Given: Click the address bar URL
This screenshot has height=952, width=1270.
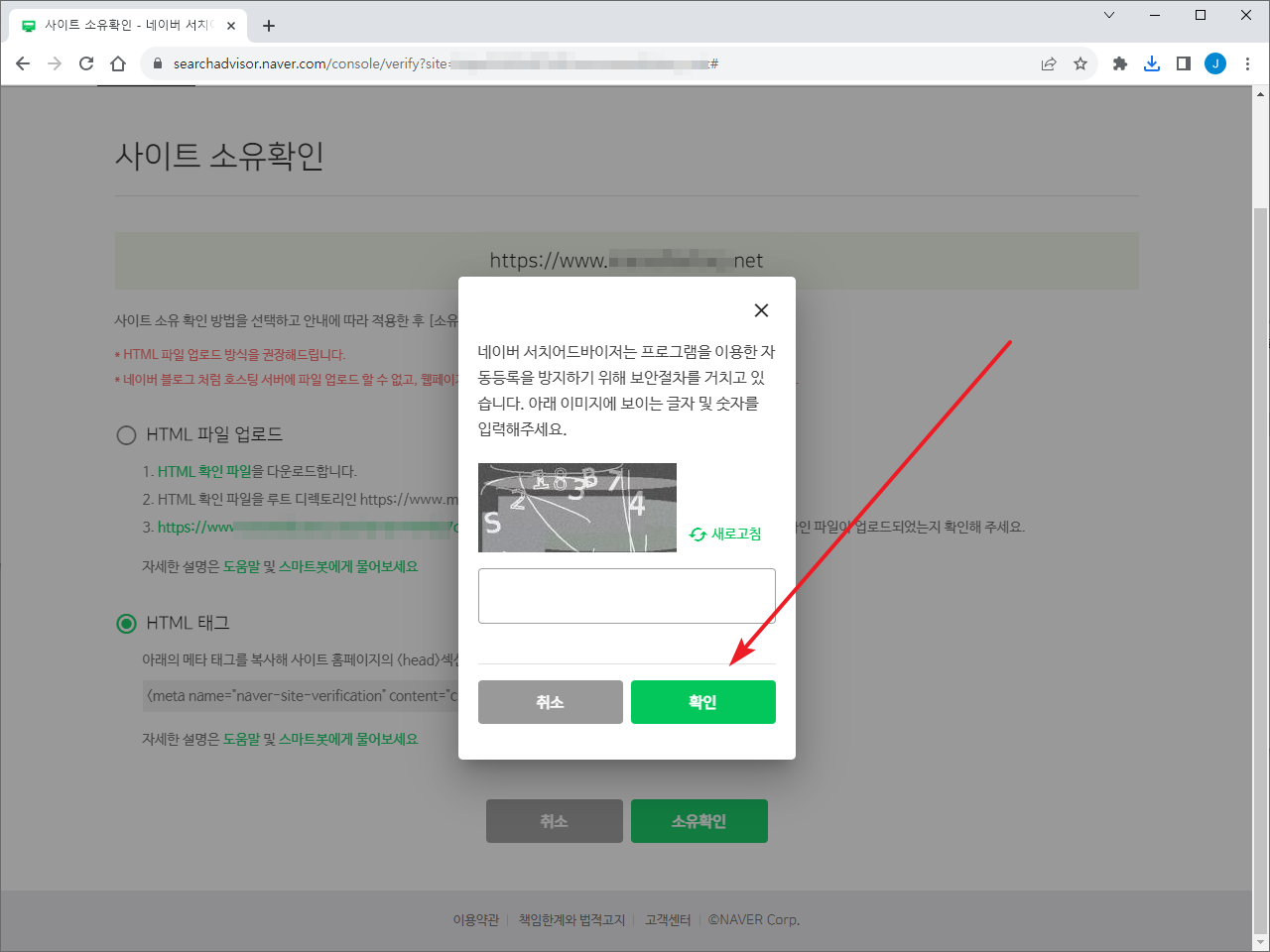Looking at the screenshot, I should 445,63.
